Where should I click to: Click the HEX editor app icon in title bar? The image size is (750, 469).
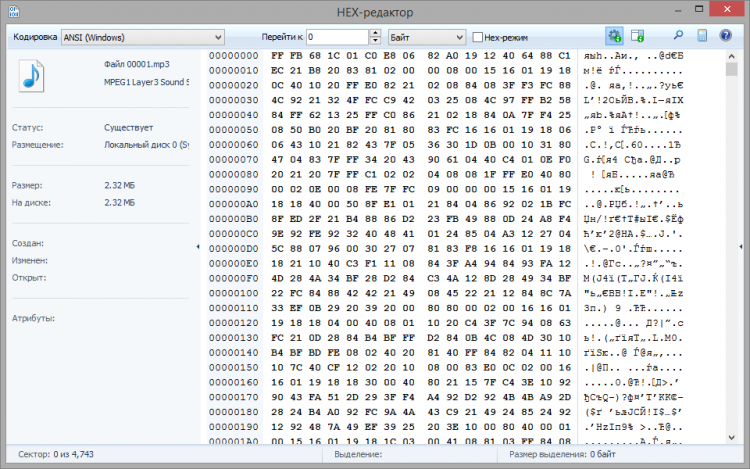click(x=14, y=11)
